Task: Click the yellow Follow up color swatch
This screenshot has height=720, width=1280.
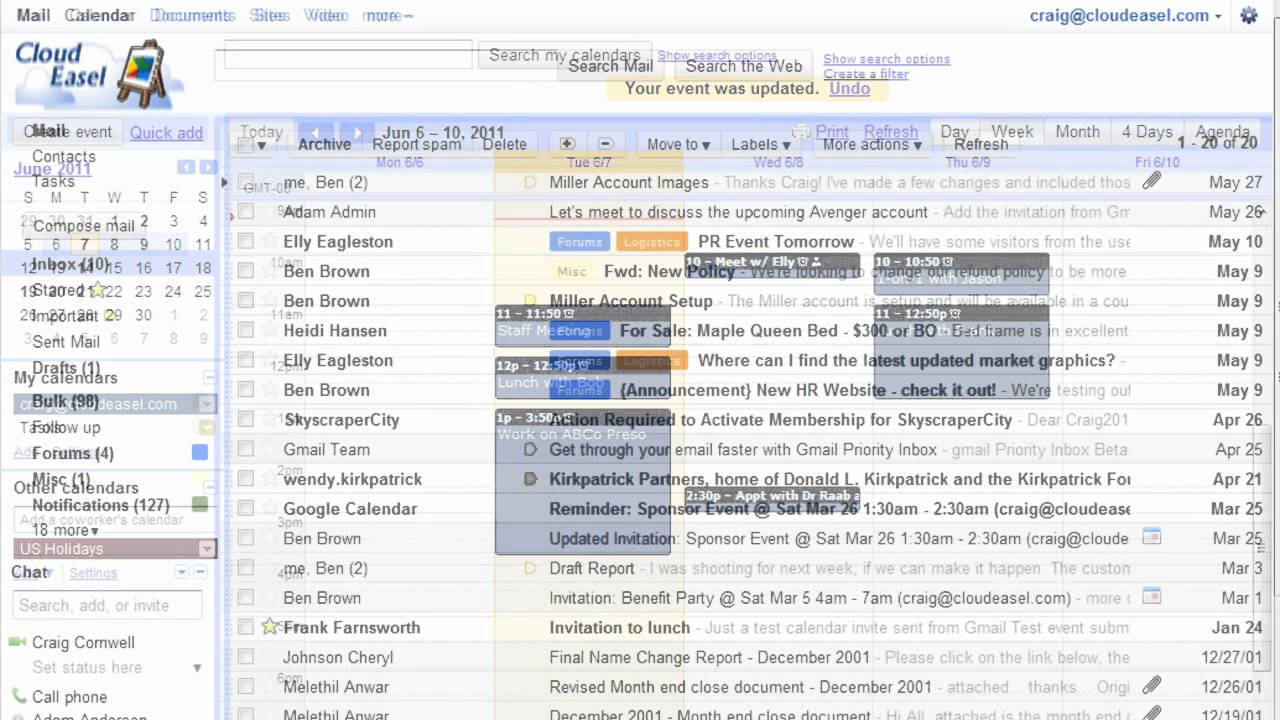Action: point(207,427)
